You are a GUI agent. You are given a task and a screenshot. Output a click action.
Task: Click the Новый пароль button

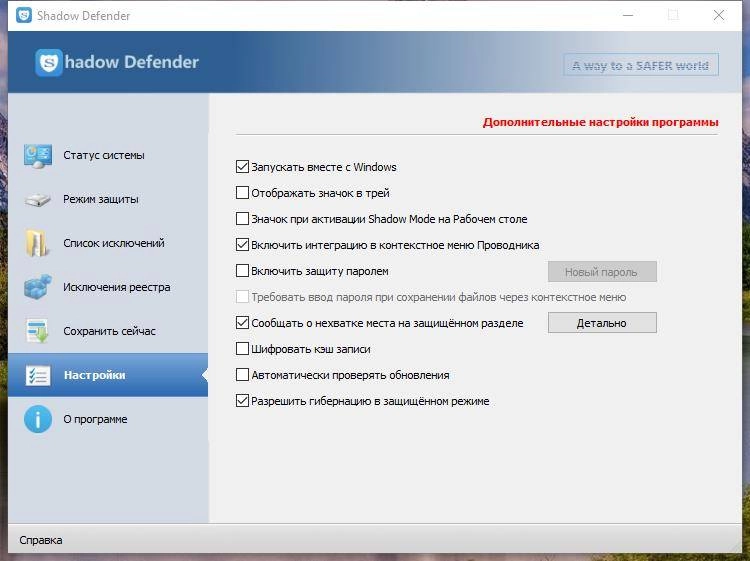tap(602, 272)
